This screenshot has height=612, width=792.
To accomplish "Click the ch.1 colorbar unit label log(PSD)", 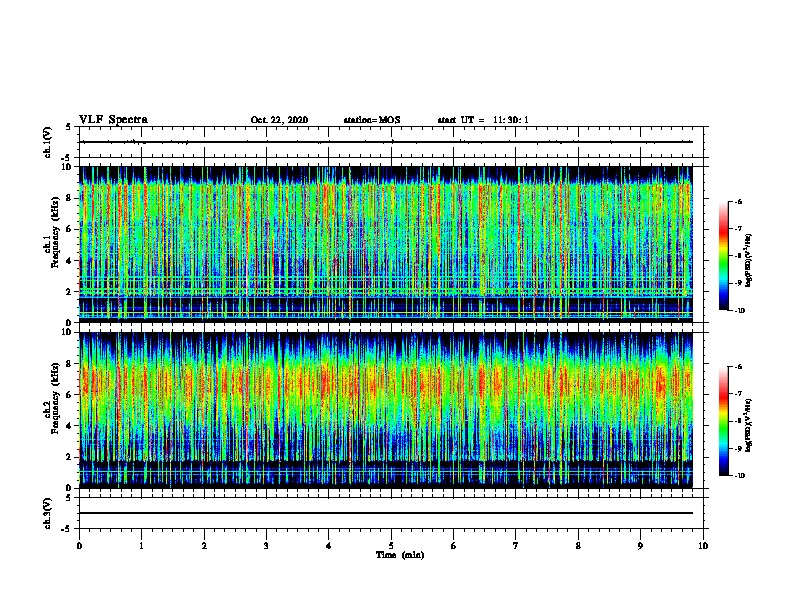I will pos(749,260).
